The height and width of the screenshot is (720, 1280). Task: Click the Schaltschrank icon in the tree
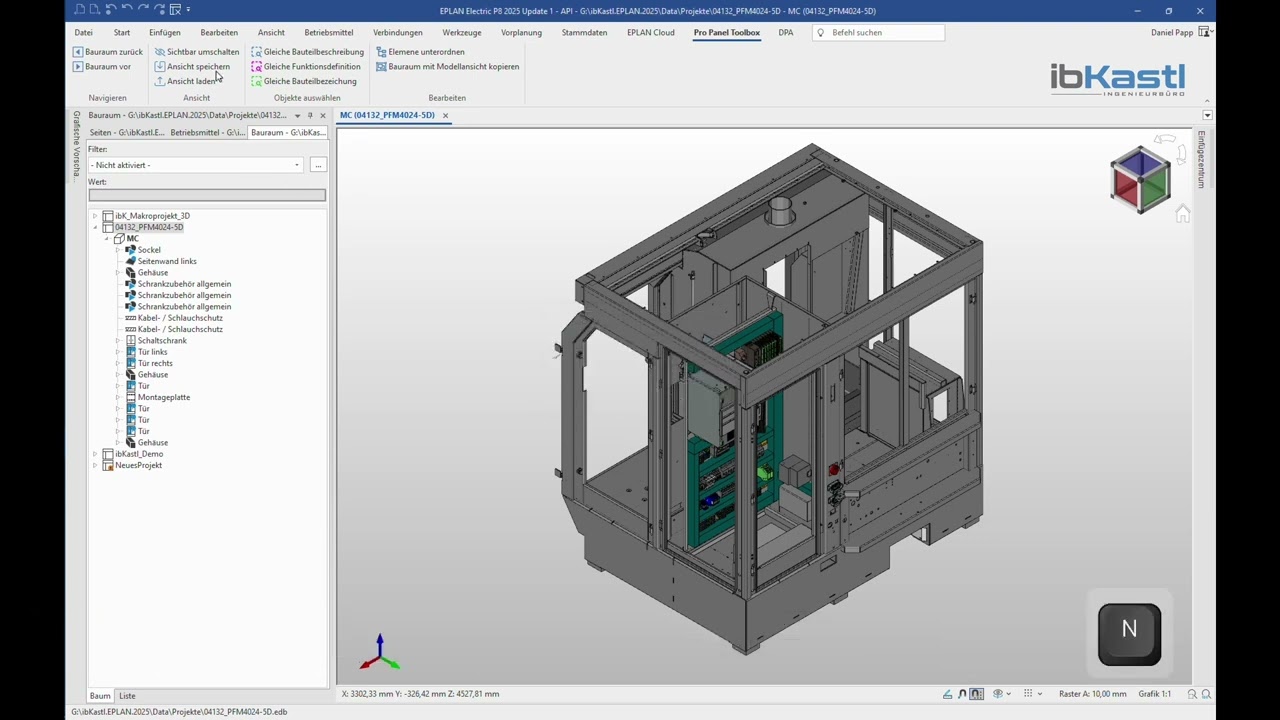pyautogui.click(x=130, y=341)
